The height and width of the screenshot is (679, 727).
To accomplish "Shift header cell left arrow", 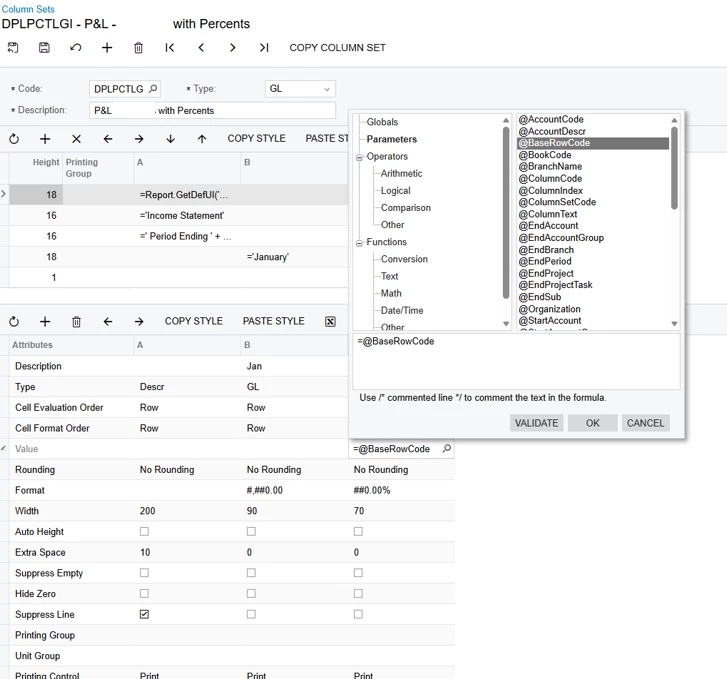I will tap(108, 139).
